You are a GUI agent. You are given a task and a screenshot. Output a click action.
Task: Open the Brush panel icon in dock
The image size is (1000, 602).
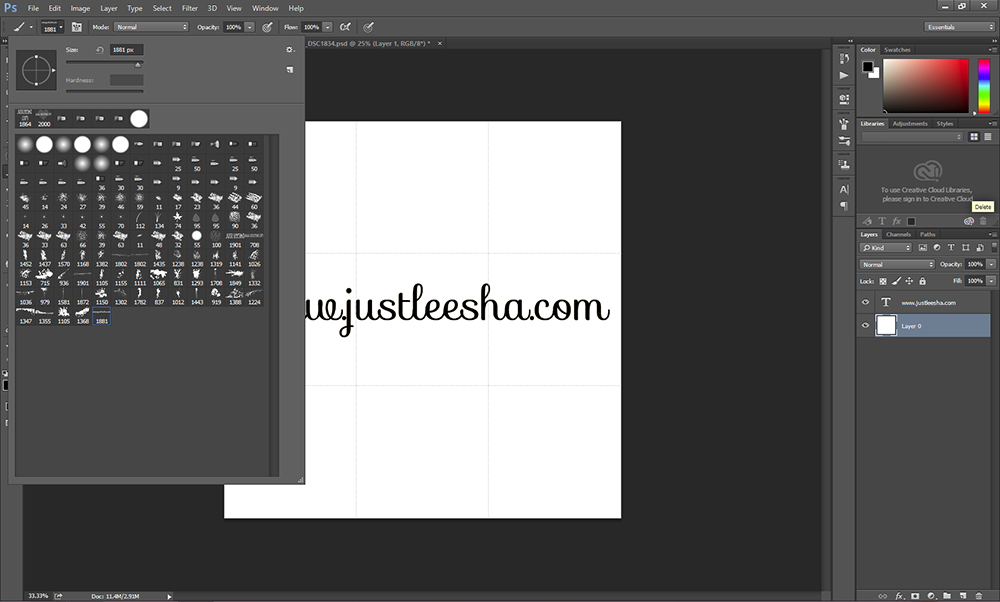[x=844, y=124]
